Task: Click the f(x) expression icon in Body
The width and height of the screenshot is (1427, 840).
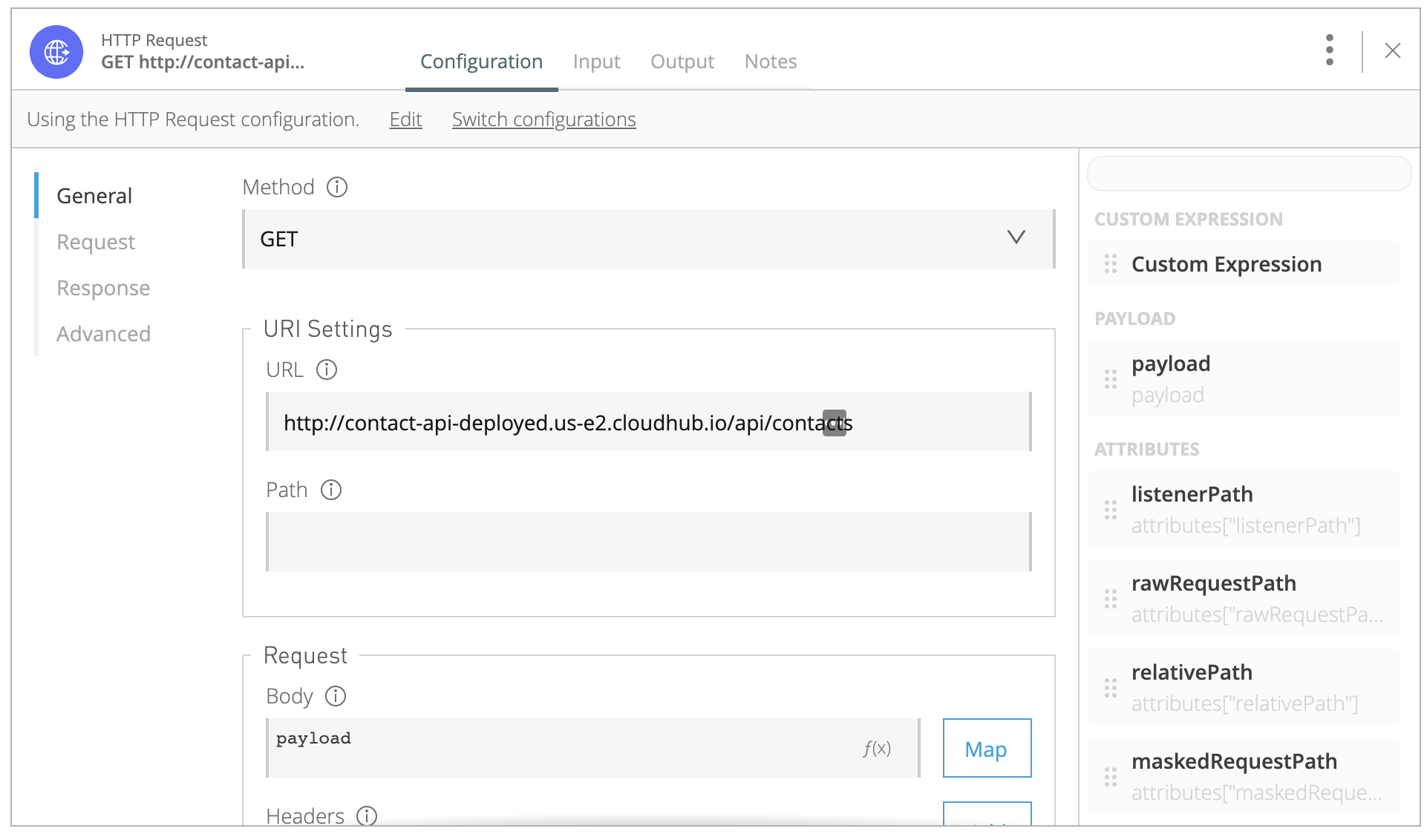Action: tap(877, 748)
